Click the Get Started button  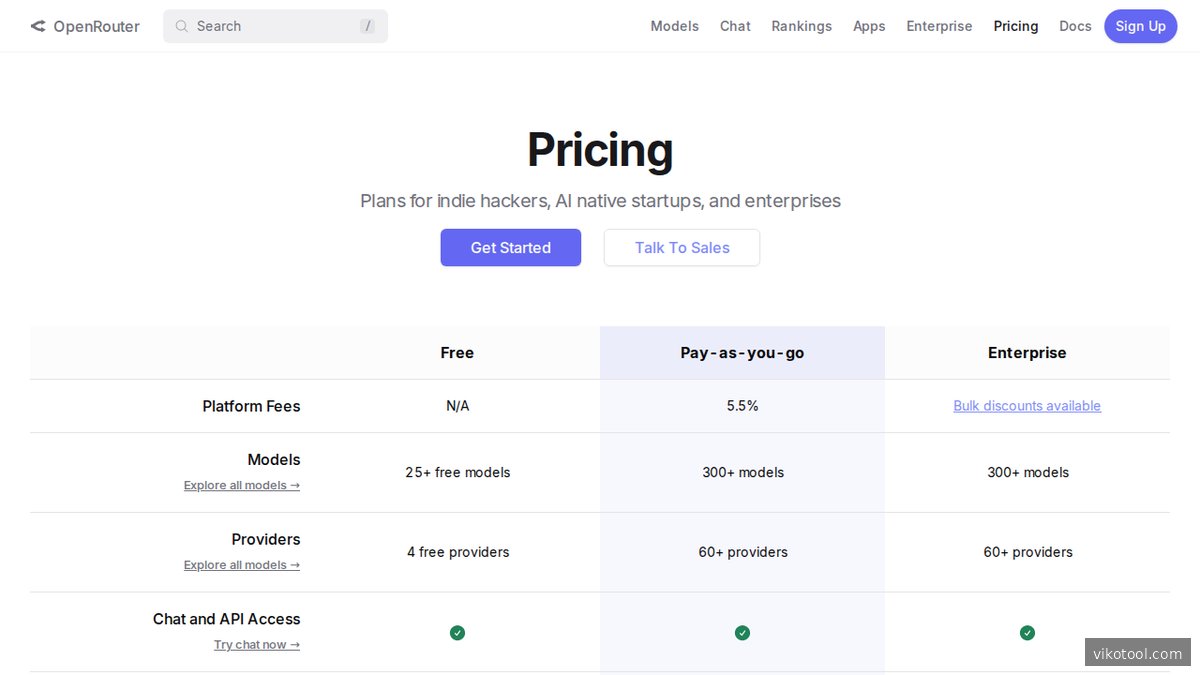[x=510, y=248]
